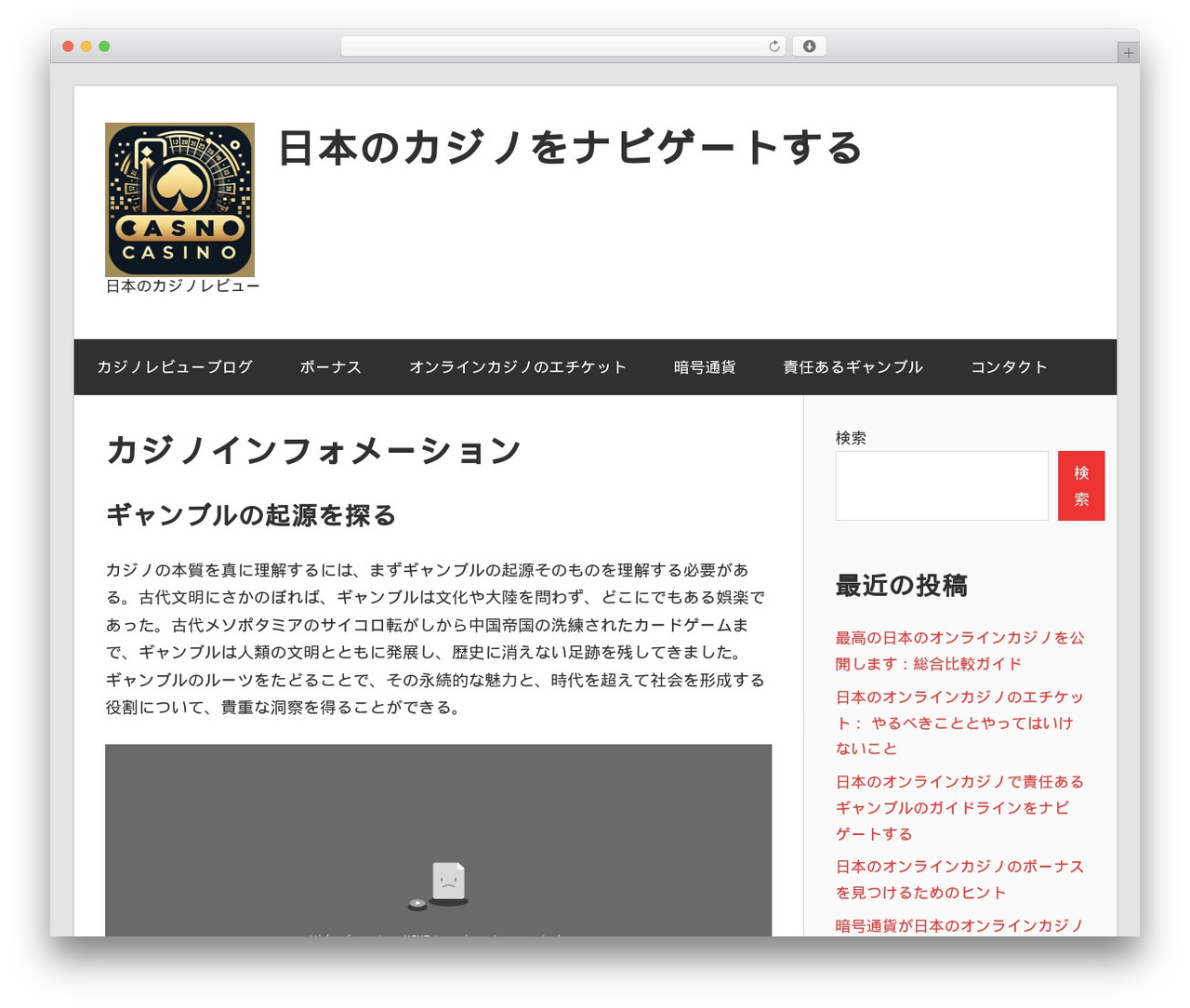The height and width of the screenshot is (1008, 1190).
Task: Click subheading ギャンブルの起源を探る
Action: [251, 515]
